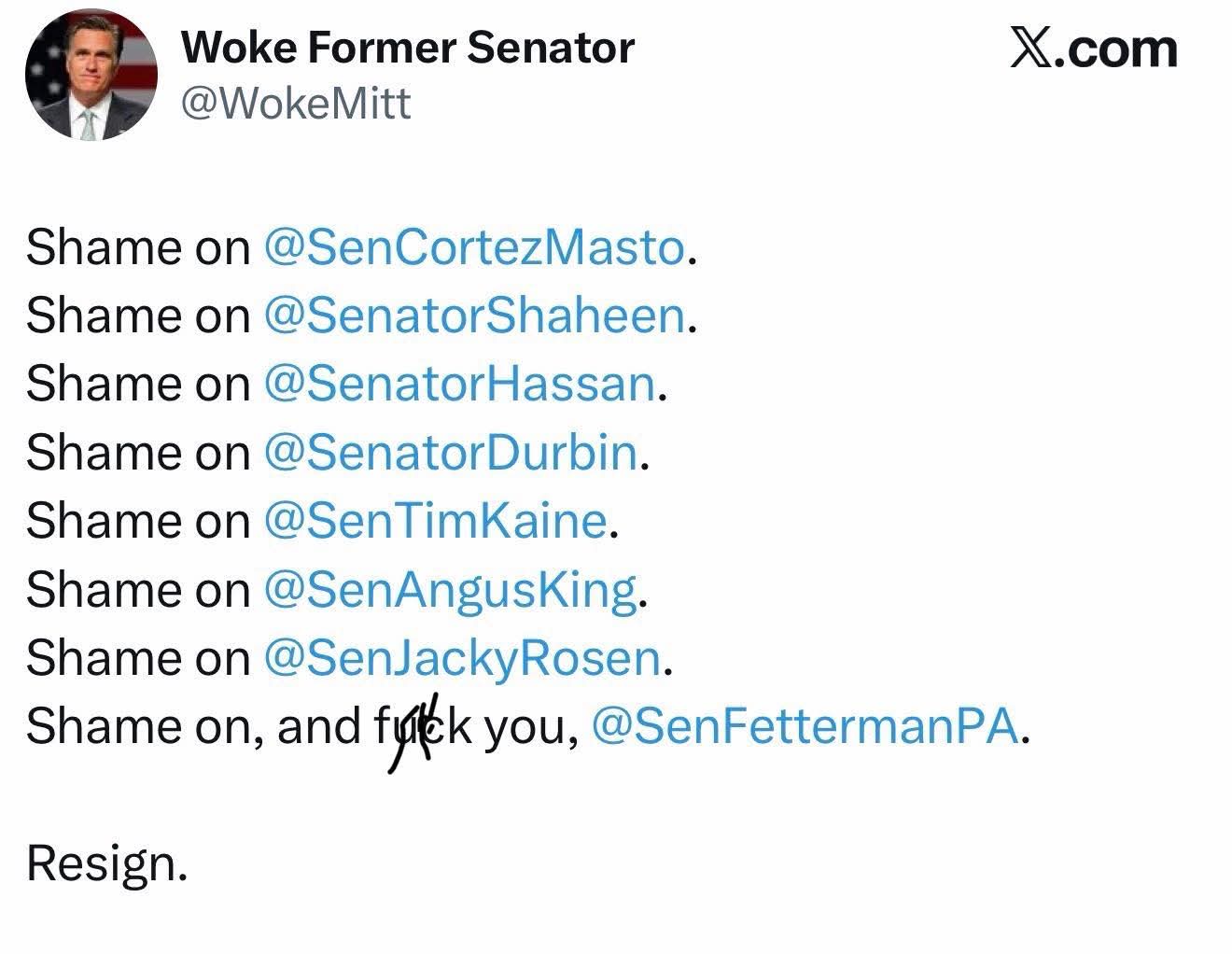The image size is (1232, 954).
Task: Click "Shame on" before @SenJackyRosen
Action: click(138, 658)
